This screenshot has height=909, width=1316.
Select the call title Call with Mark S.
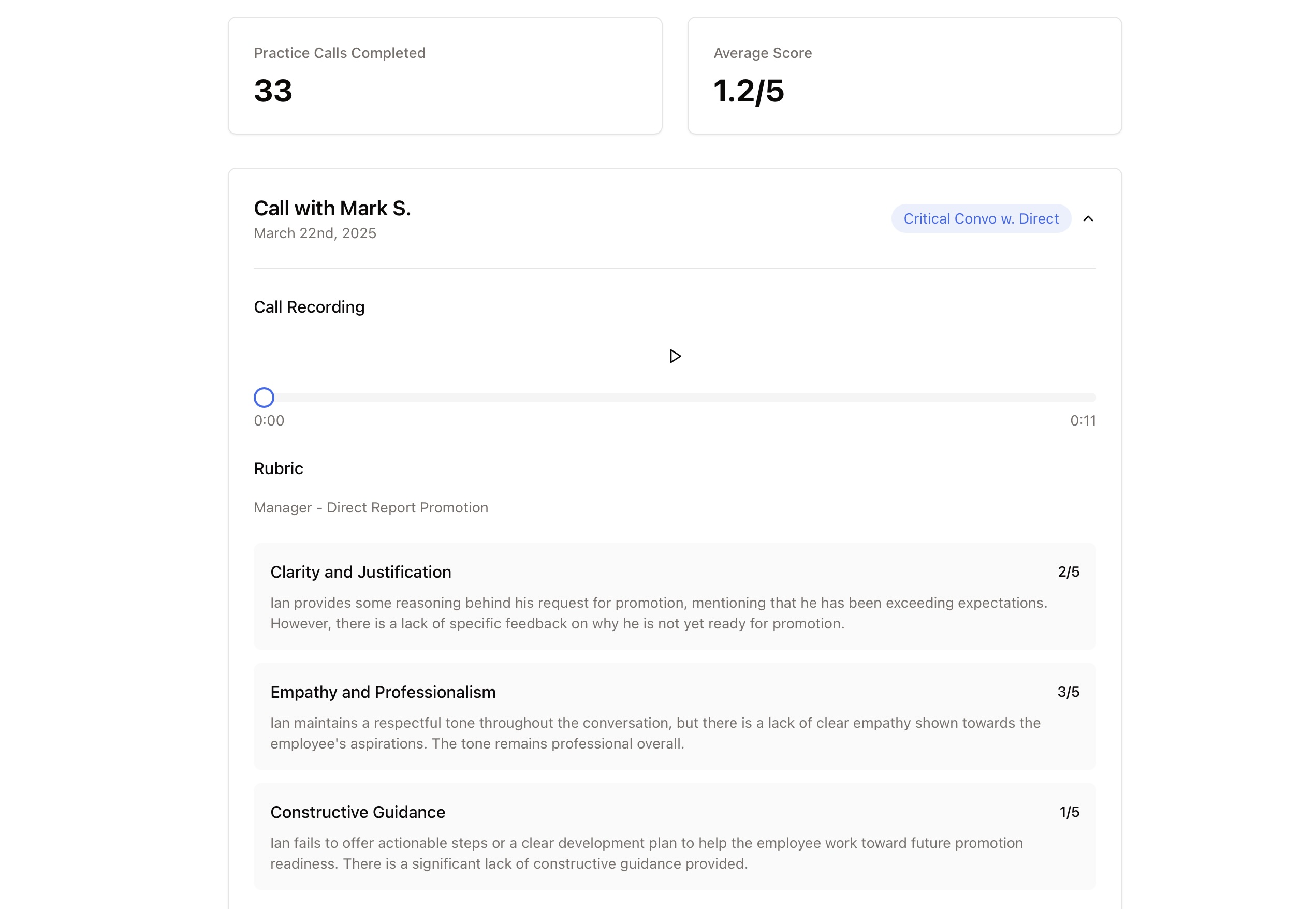point(332,209)
